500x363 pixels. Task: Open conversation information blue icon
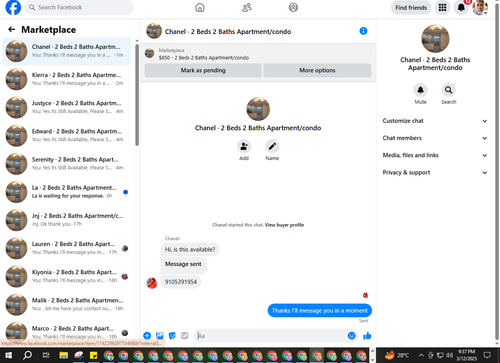pyautogui.click(x=363, y=31)
